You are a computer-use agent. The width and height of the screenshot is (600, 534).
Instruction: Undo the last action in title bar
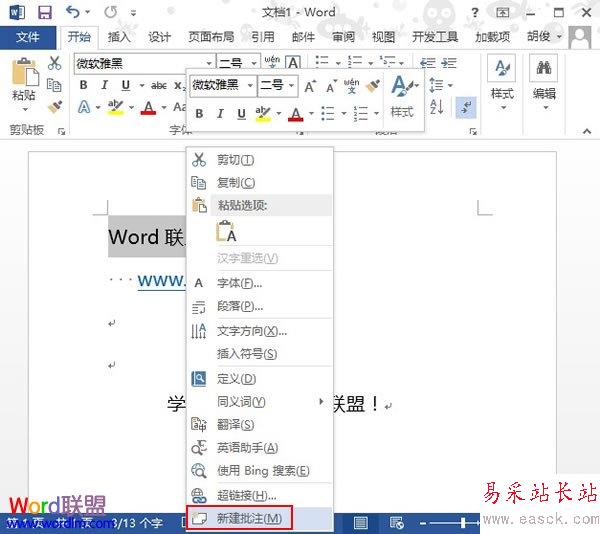point(73,12)
